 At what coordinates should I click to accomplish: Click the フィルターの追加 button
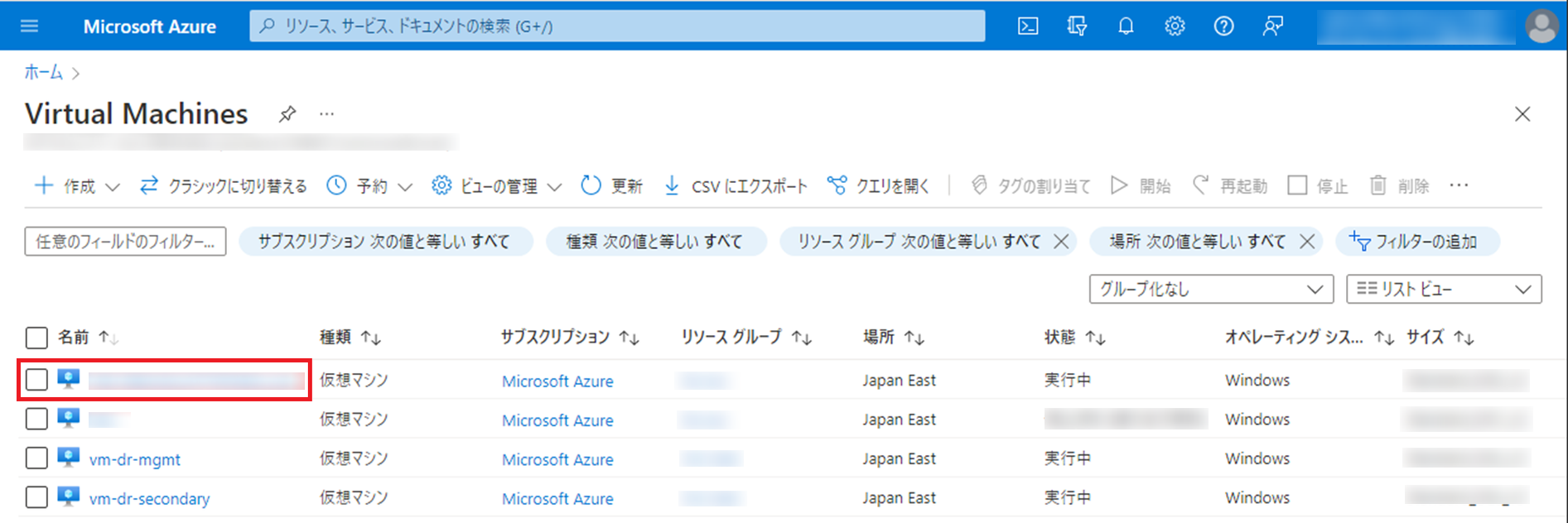point(1416,242)
